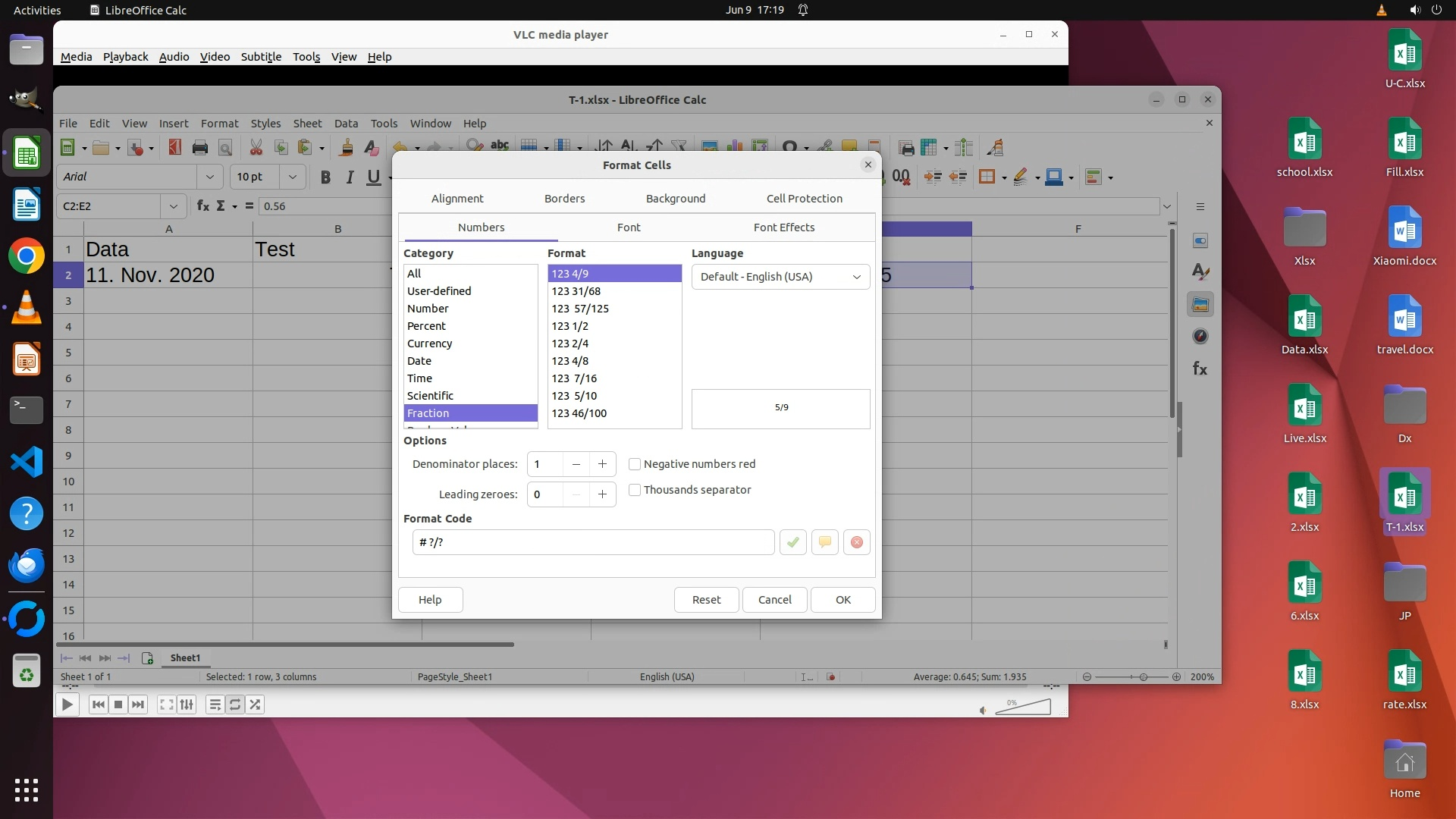The width and height of the screenshot is (1456, 819).
Task: Open the Functions panel in sidebar
Action: point(1200,369)
